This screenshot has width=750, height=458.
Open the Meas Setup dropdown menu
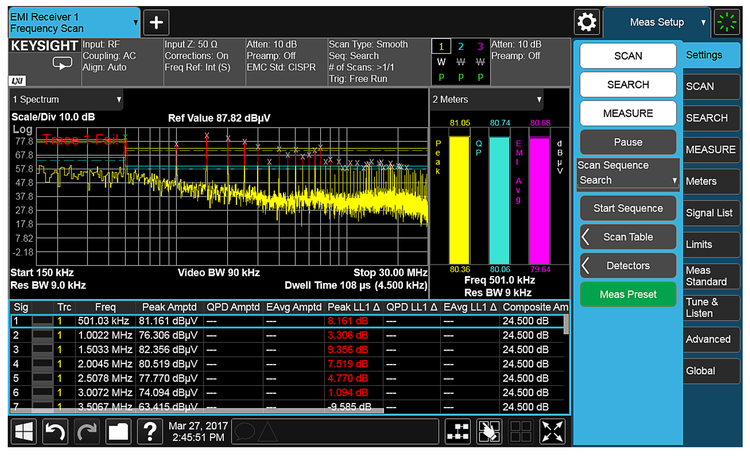[x=656, y=22]
